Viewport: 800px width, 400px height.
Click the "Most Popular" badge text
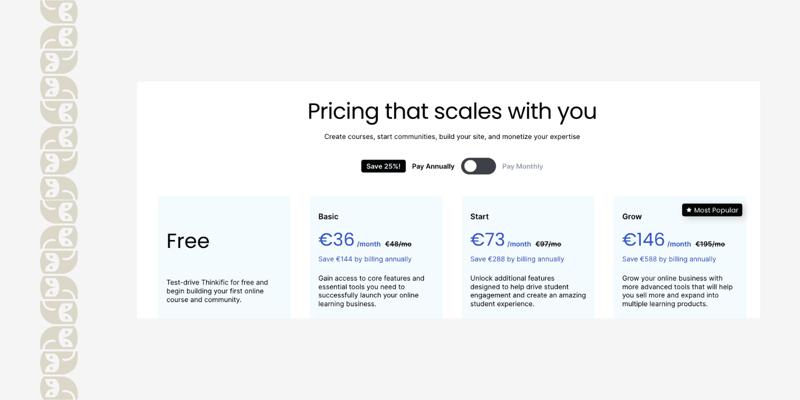[716, 210]
